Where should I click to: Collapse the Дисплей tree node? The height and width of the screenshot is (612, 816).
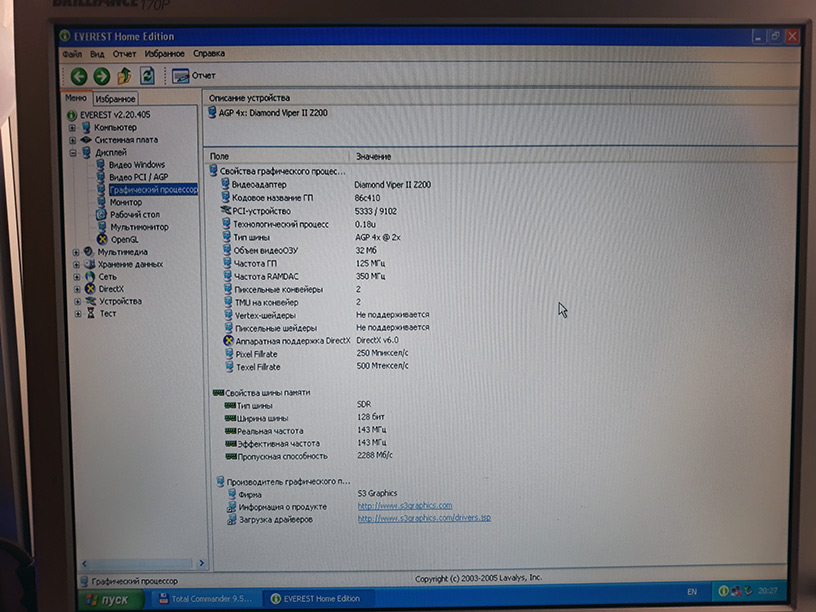point(73,152)
